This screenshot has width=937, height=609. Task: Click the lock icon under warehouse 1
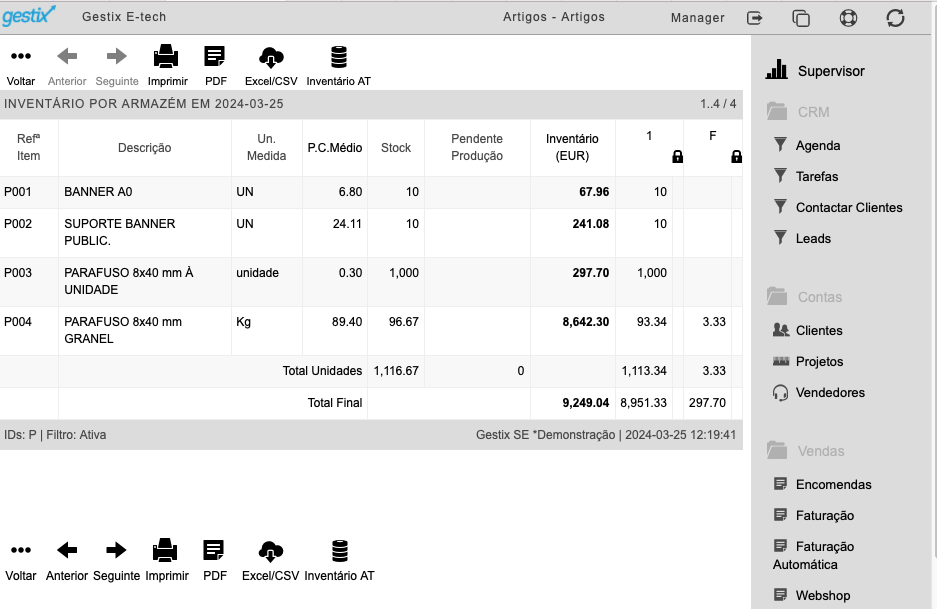677,157
